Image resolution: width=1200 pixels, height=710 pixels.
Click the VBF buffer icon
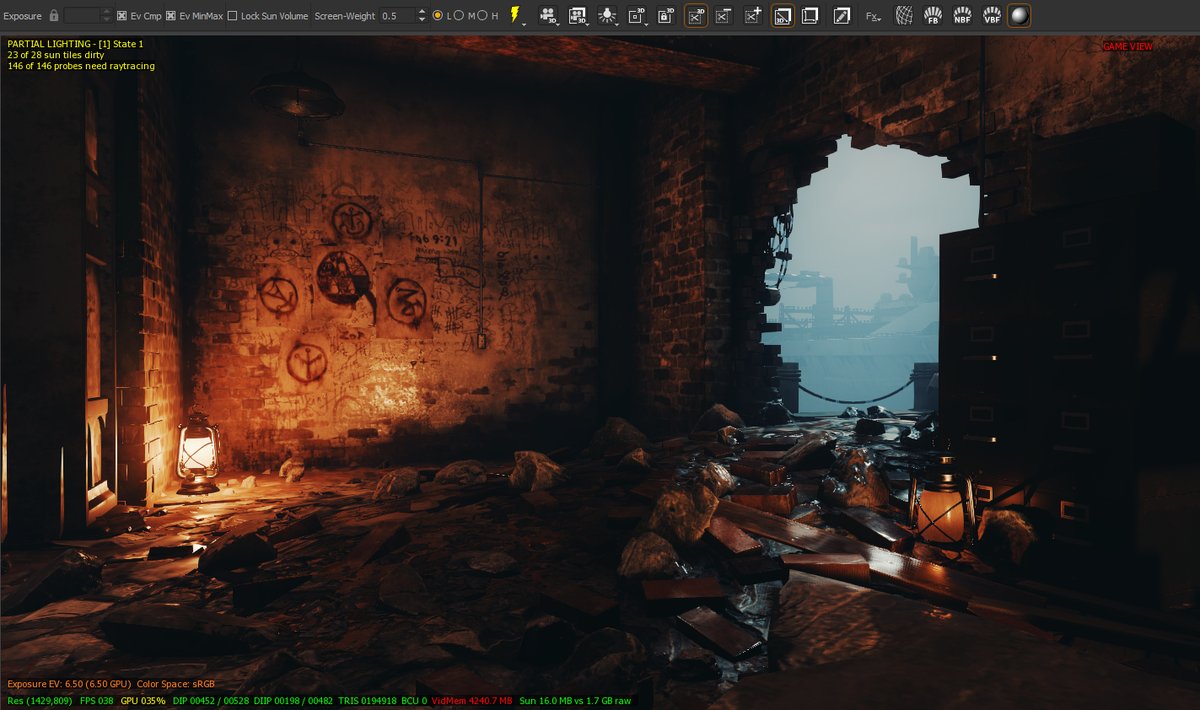pos(992,15)
